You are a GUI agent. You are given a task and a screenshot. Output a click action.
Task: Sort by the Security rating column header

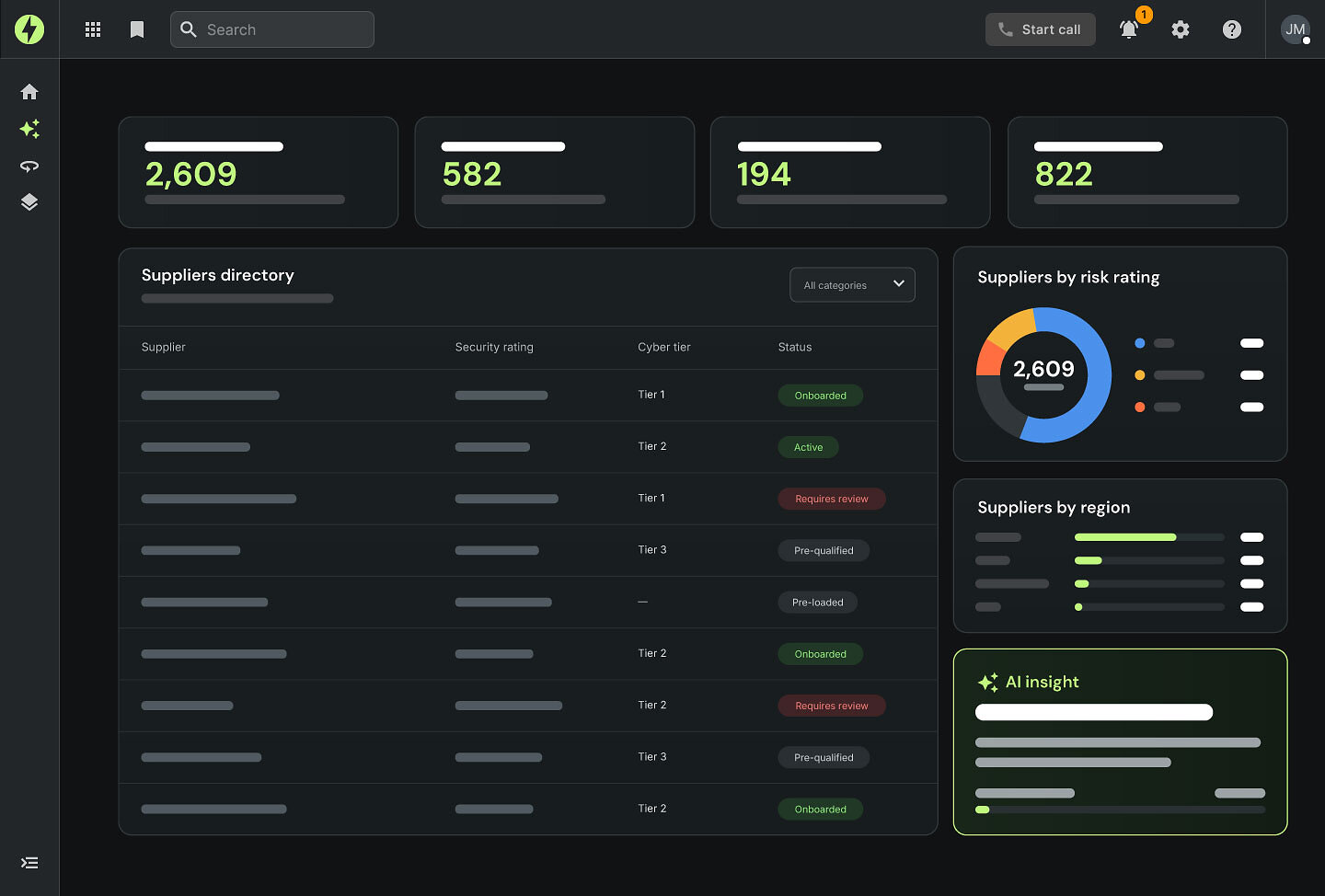(494, 347)
